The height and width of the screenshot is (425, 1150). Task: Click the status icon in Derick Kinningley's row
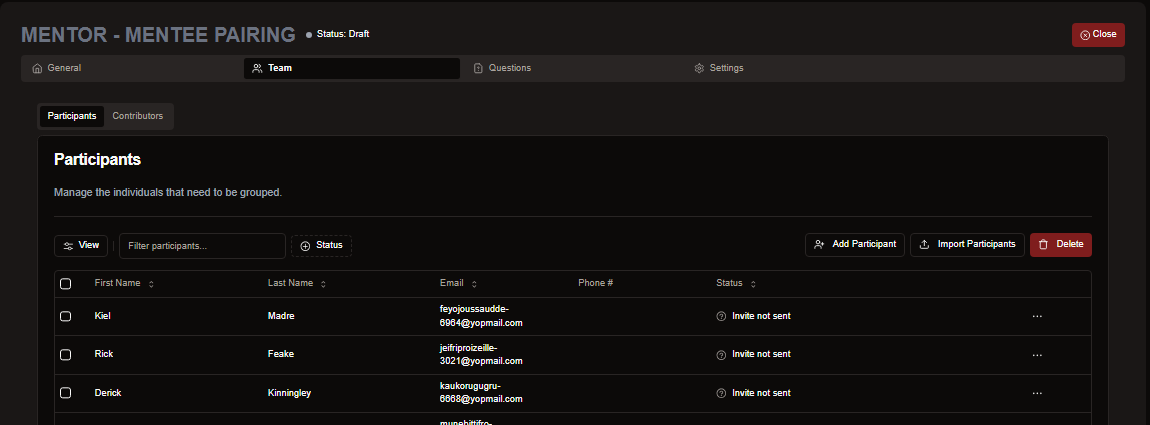721,393
